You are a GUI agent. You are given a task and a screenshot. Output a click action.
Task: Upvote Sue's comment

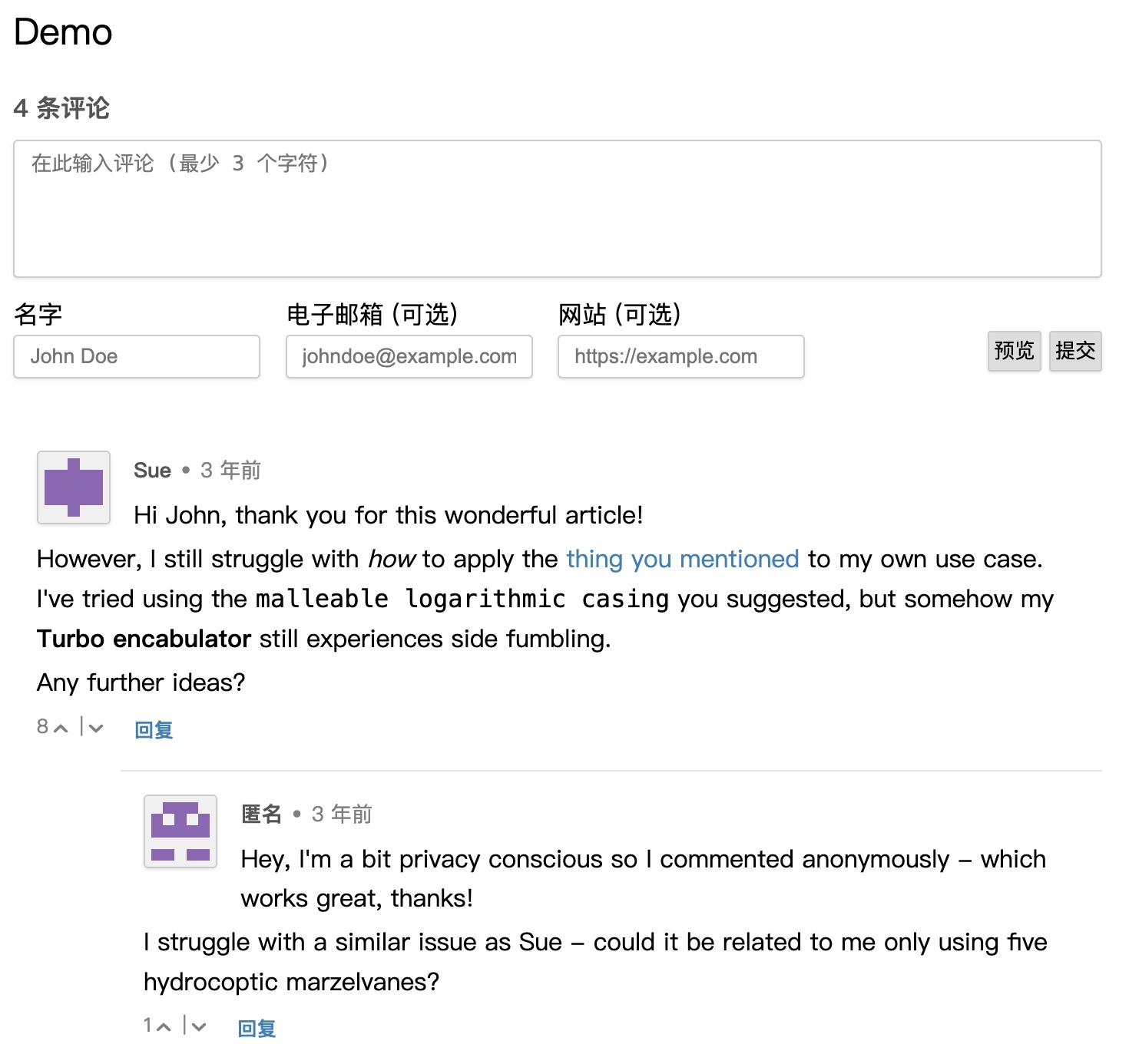coord(61,728)
